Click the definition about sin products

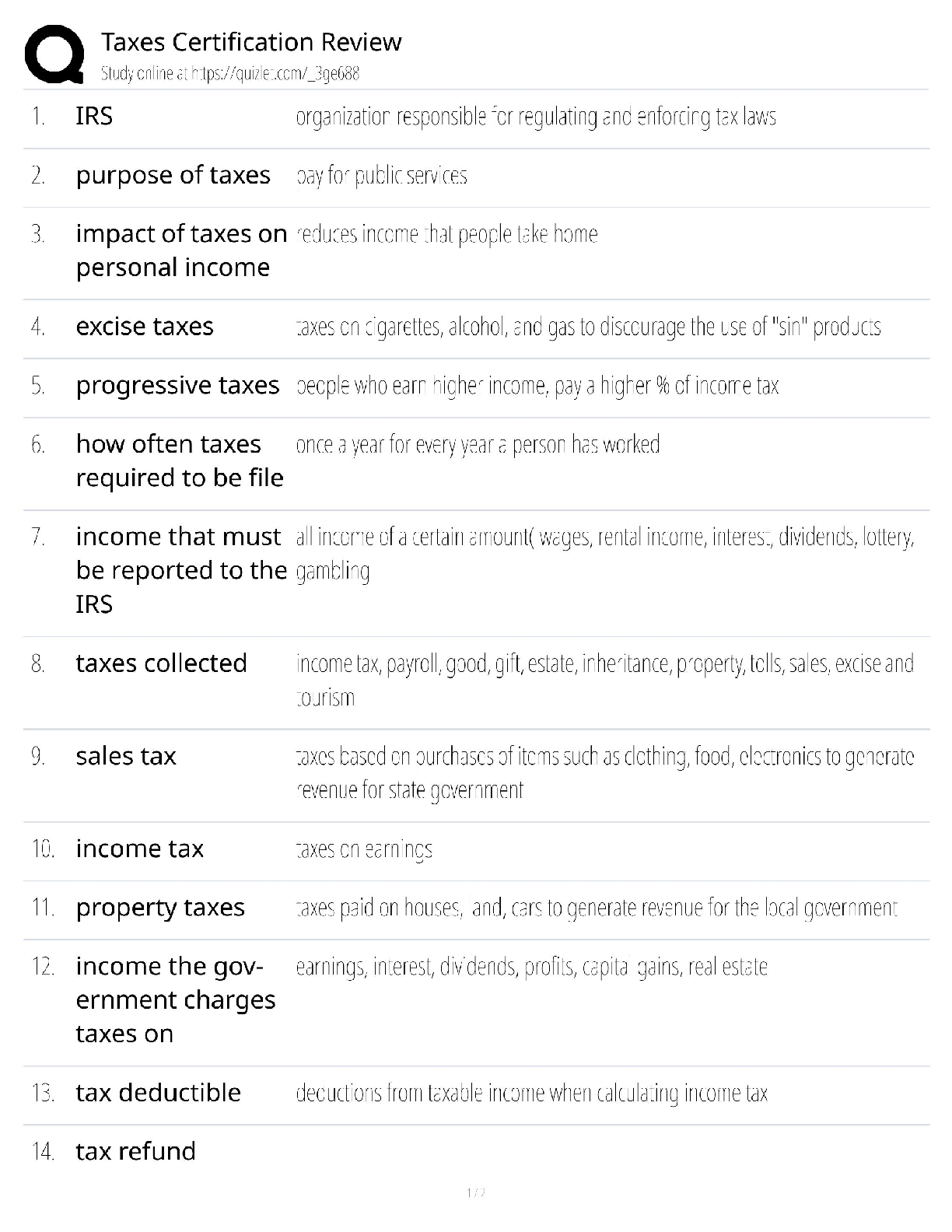(x=588, y=327)
